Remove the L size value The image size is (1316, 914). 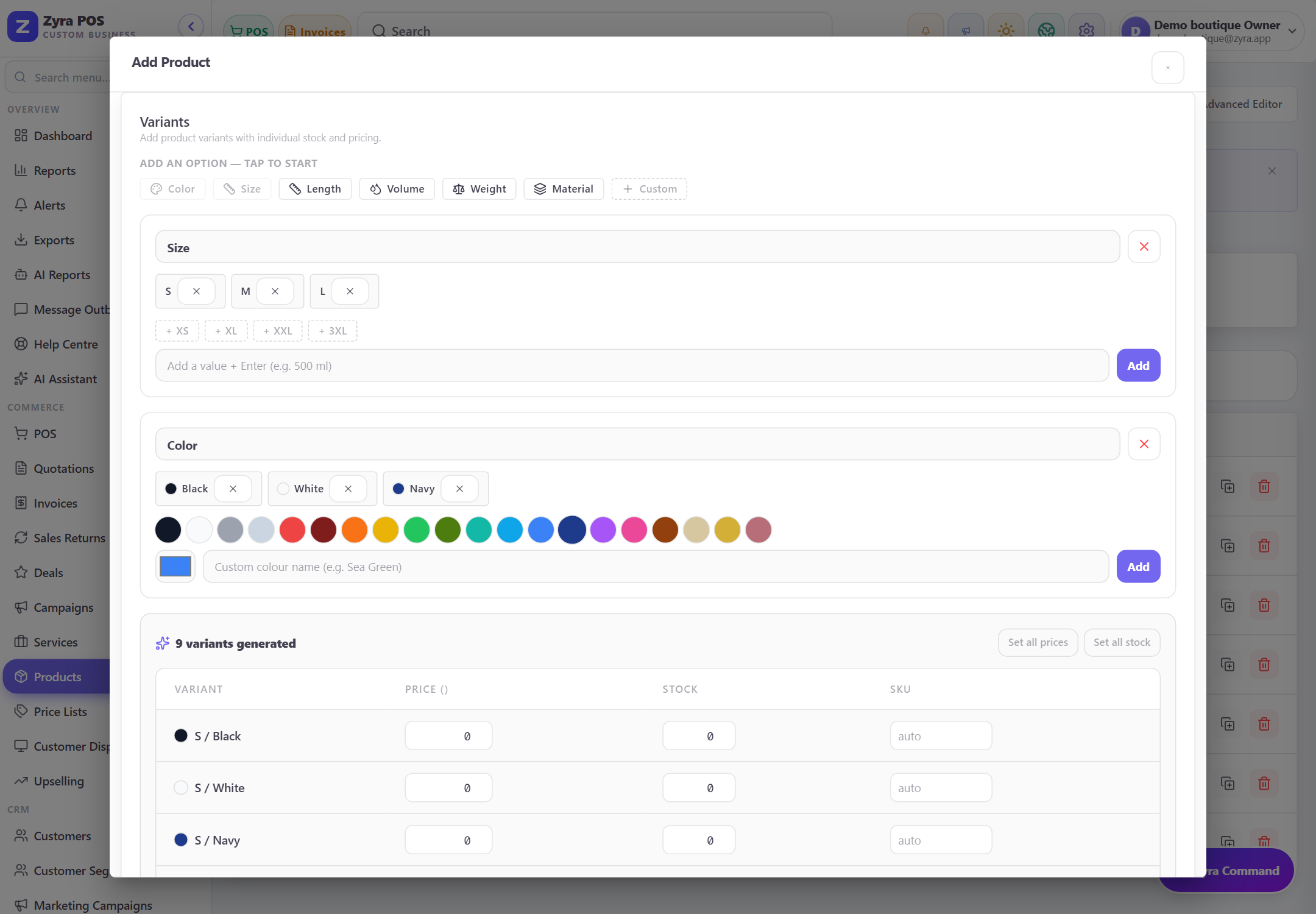pos(350,291)
